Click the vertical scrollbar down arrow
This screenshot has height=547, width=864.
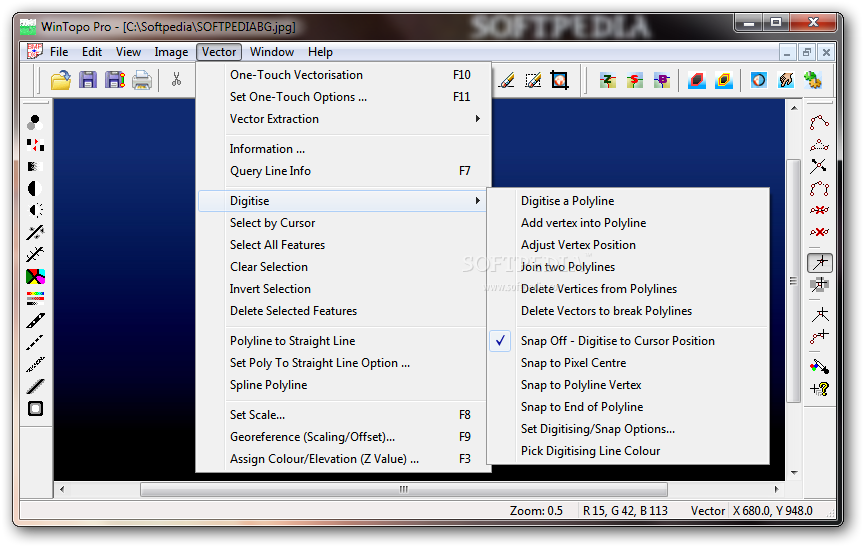(x=794, y=473)
